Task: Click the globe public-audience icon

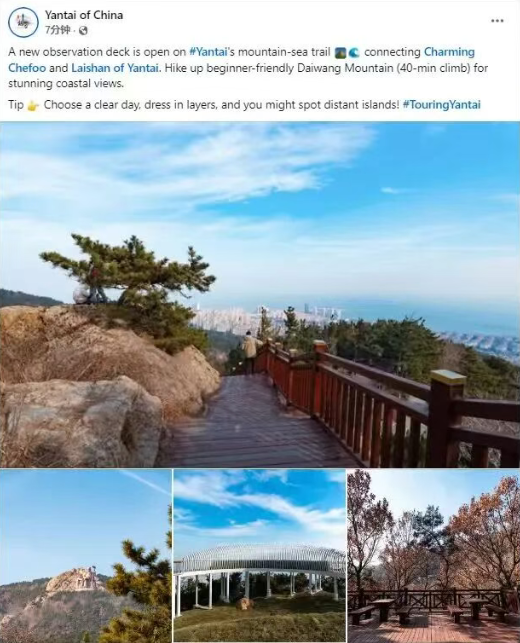Action: [x=83, y=30]
